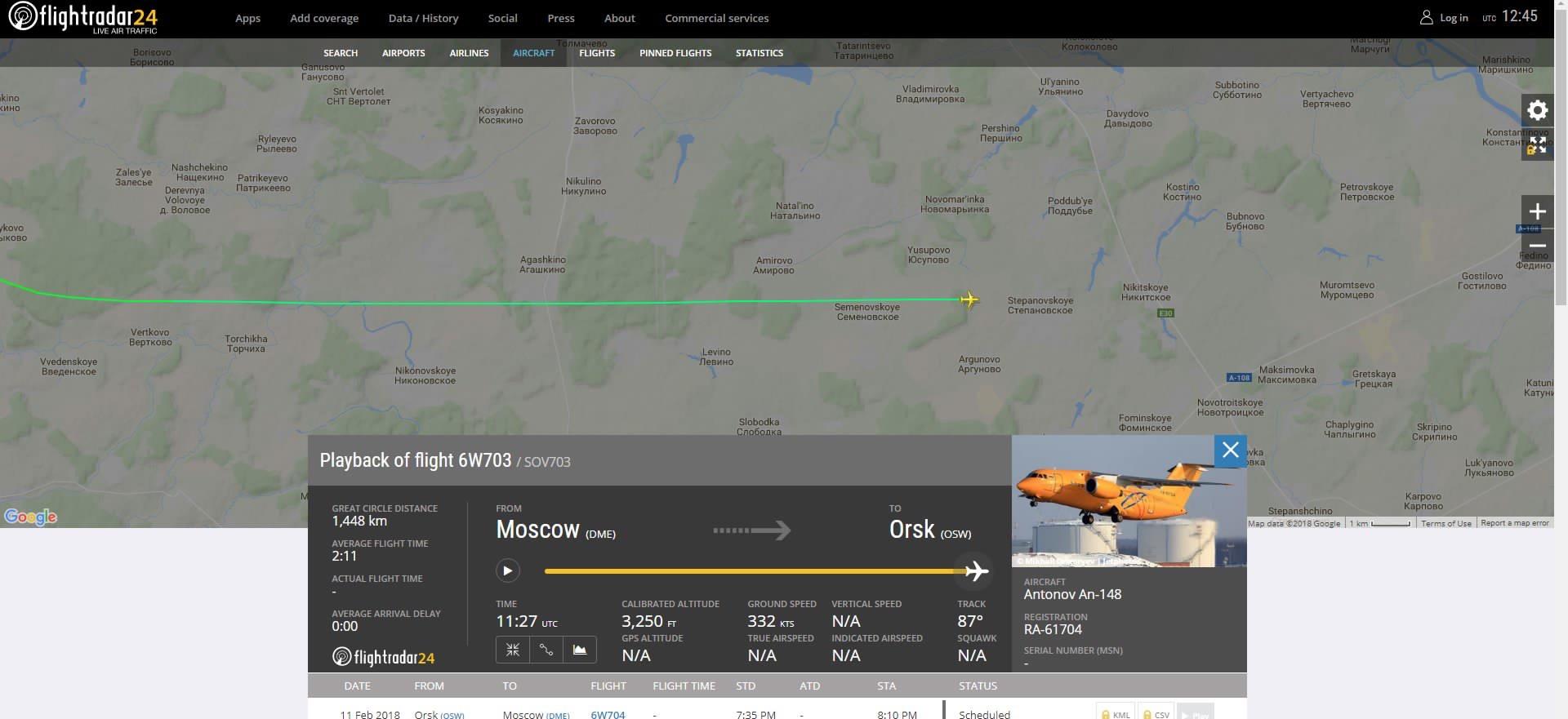
Task: Click the E30 road marker on map
Action: click(1165, 313)
